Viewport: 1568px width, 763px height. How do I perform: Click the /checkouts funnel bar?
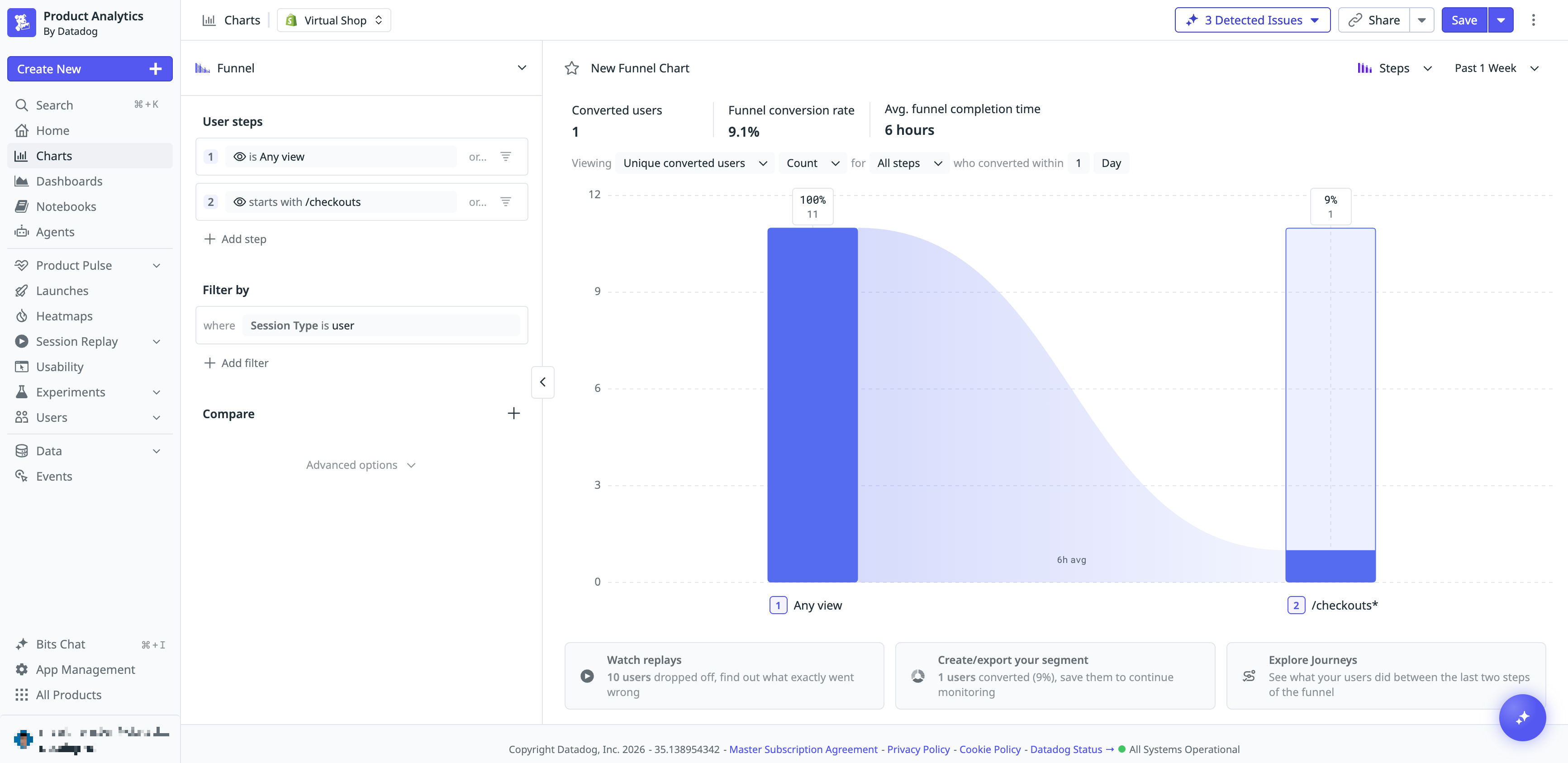tap(1330, 405)
